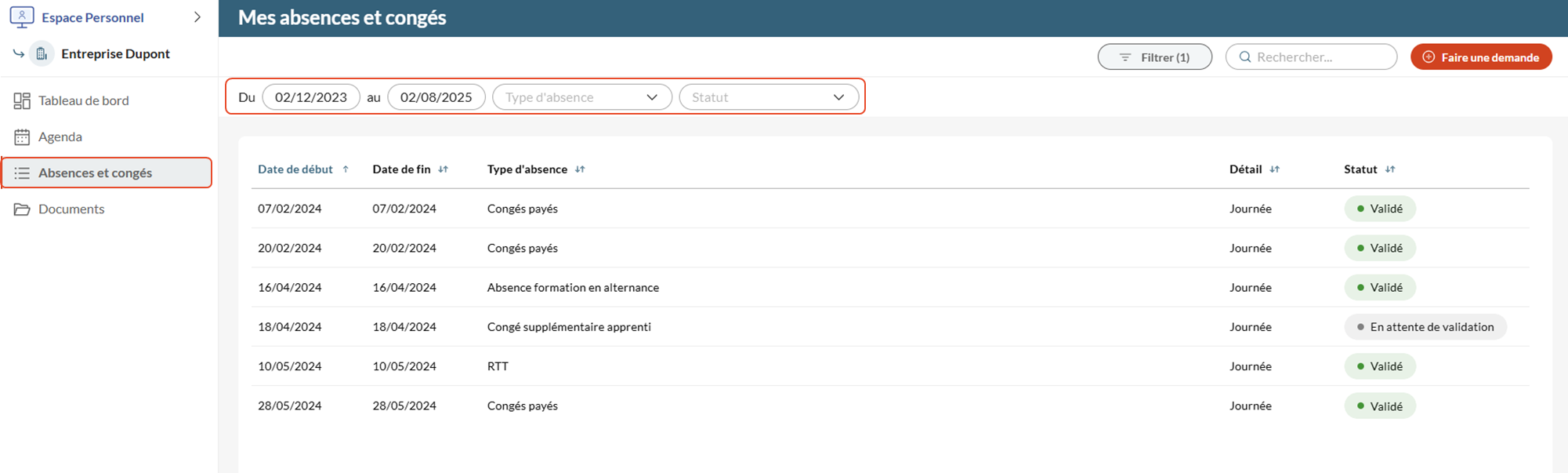Screen dimensions: 1568x473
Task: Go to the Agenda menu item
Action: point(60,136)
